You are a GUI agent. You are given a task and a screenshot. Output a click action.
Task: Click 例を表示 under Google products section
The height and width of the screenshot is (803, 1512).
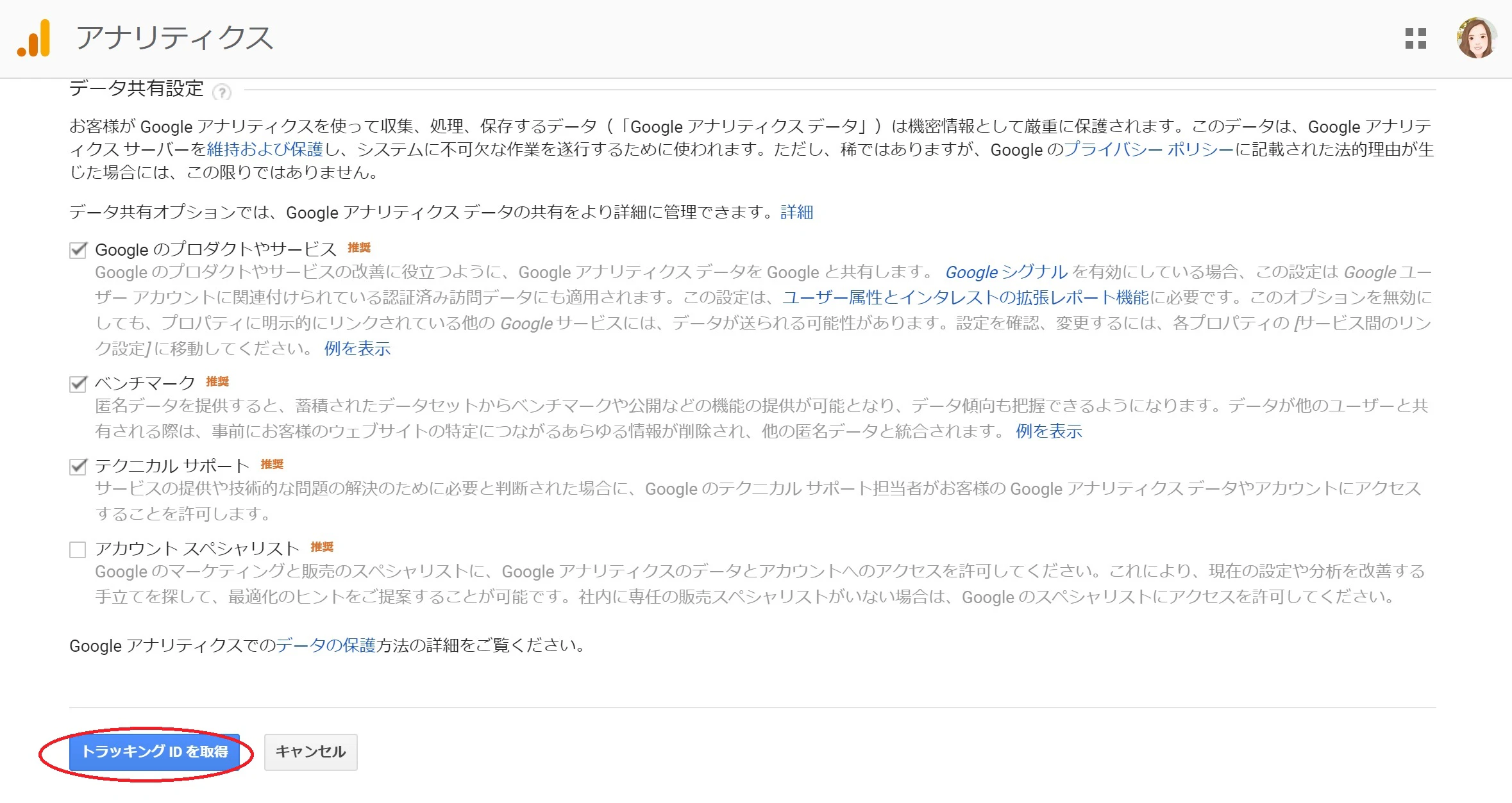tap(357, 349)
